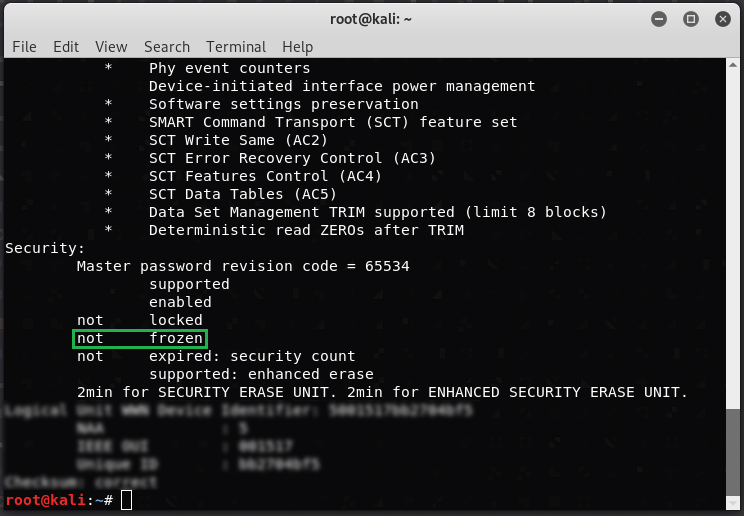Click the cursor block at the prompt
The image size is (744, 516).
click(126, 499)
